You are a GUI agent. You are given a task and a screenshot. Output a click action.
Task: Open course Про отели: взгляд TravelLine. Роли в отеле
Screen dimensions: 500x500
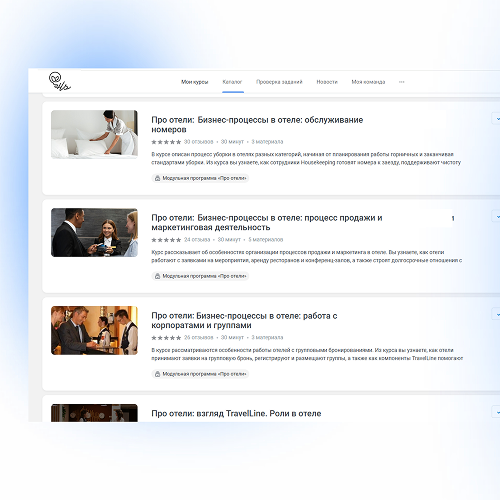pos(236,413)
